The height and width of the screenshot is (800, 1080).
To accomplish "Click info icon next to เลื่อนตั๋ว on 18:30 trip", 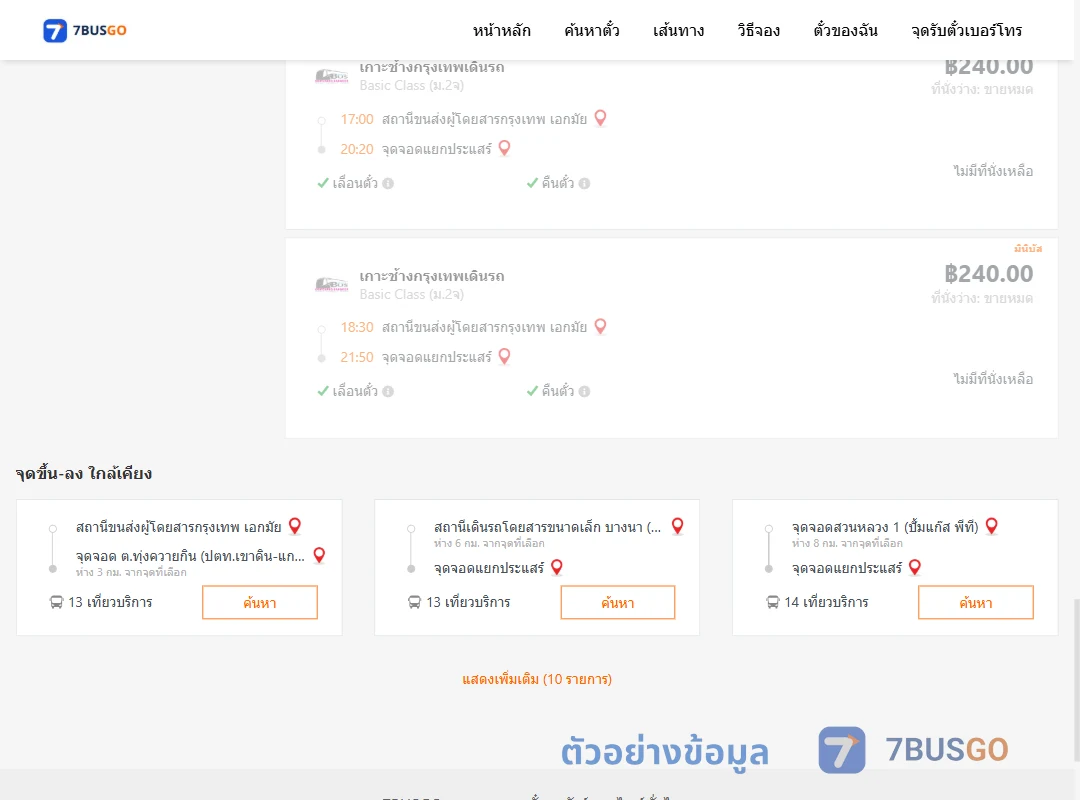I will pos(388,391).
